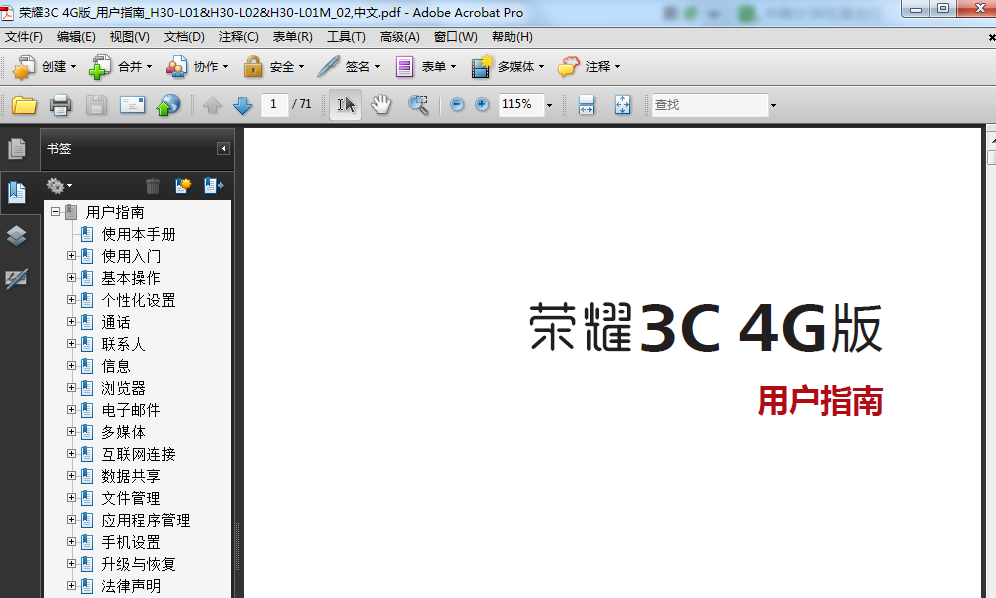Open the Pages thumbnails panel icon
Screen dimensions: 996x598
click(17, 149)
